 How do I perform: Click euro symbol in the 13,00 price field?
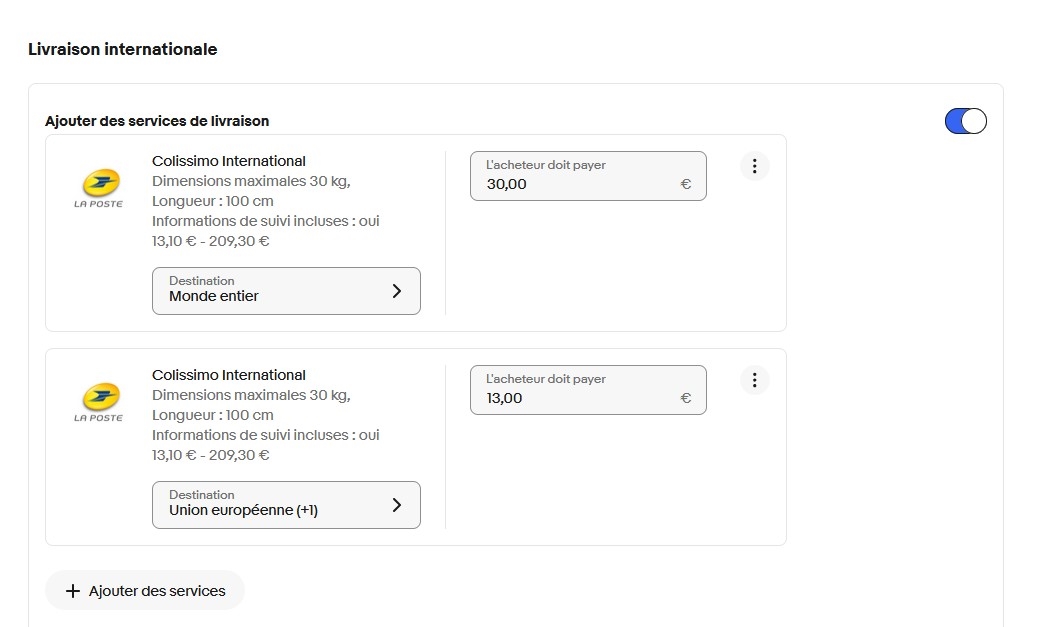pos(685,398)
